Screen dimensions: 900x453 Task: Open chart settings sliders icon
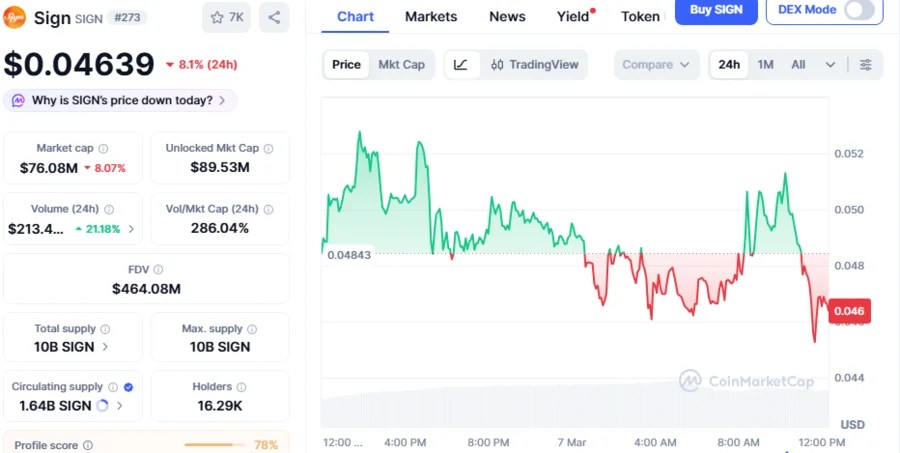(866, 65)
